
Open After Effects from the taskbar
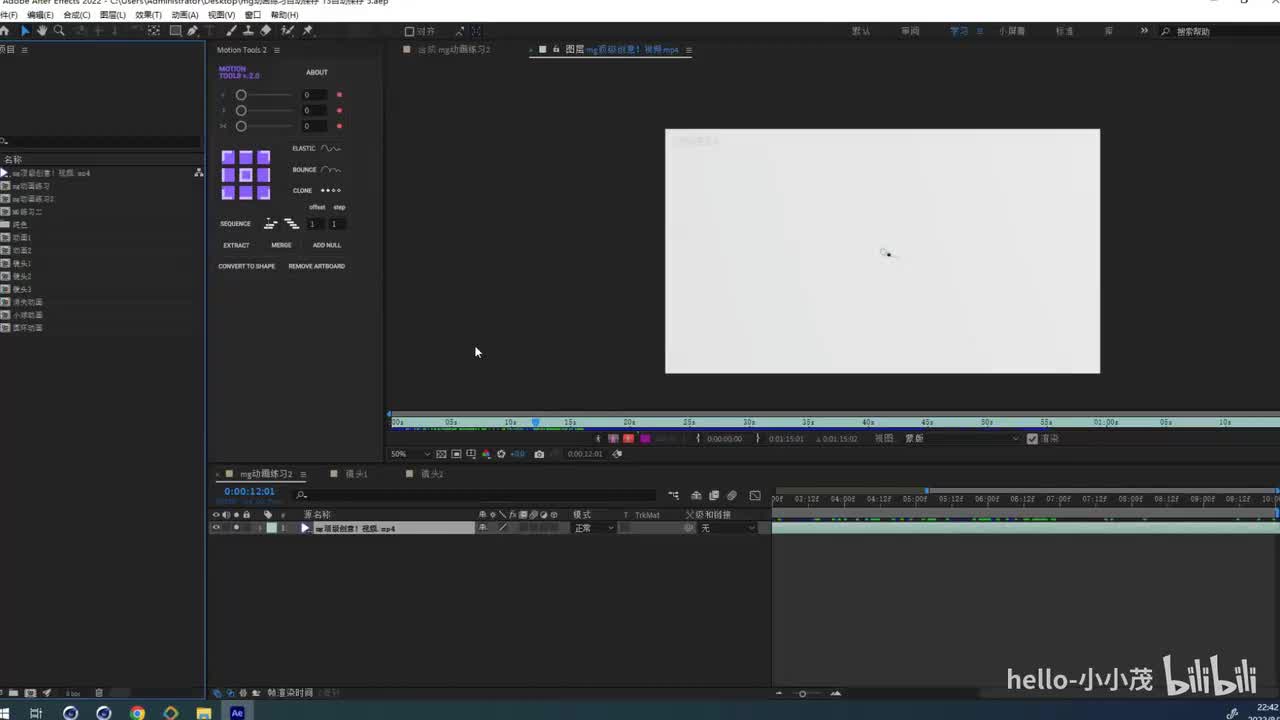tap(237, 713)
